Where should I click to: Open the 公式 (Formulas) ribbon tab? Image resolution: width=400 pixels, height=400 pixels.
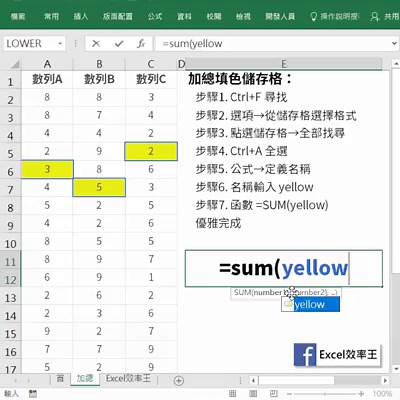click(x=155, y=16)
